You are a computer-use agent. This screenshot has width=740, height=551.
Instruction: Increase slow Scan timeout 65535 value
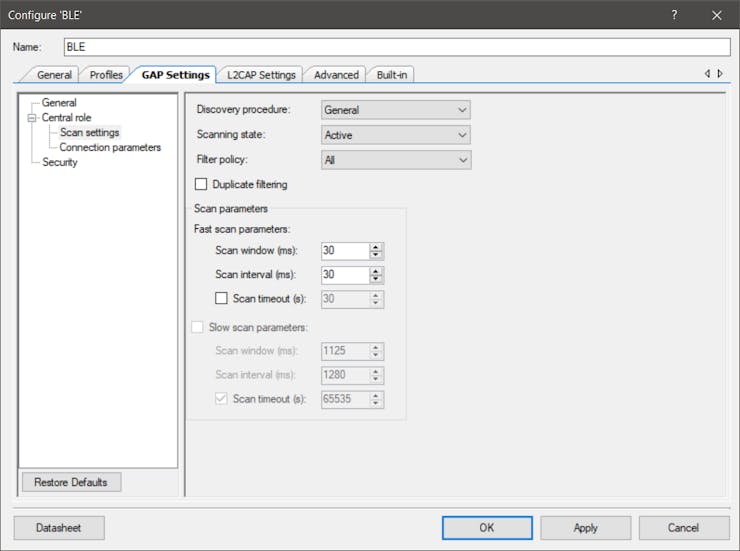[x=376, y=395]
